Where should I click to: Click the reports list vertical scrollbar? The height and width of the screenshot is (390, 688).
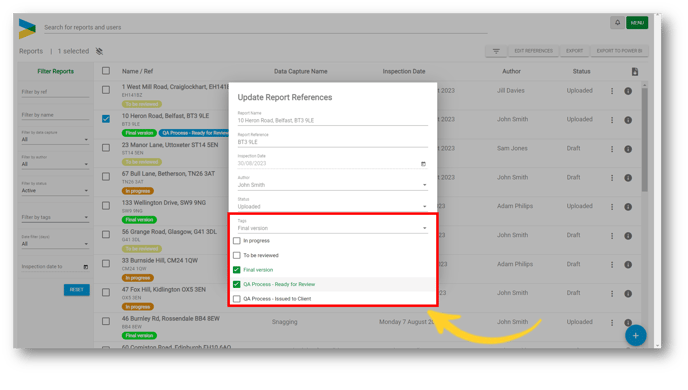tap(644, 140)
